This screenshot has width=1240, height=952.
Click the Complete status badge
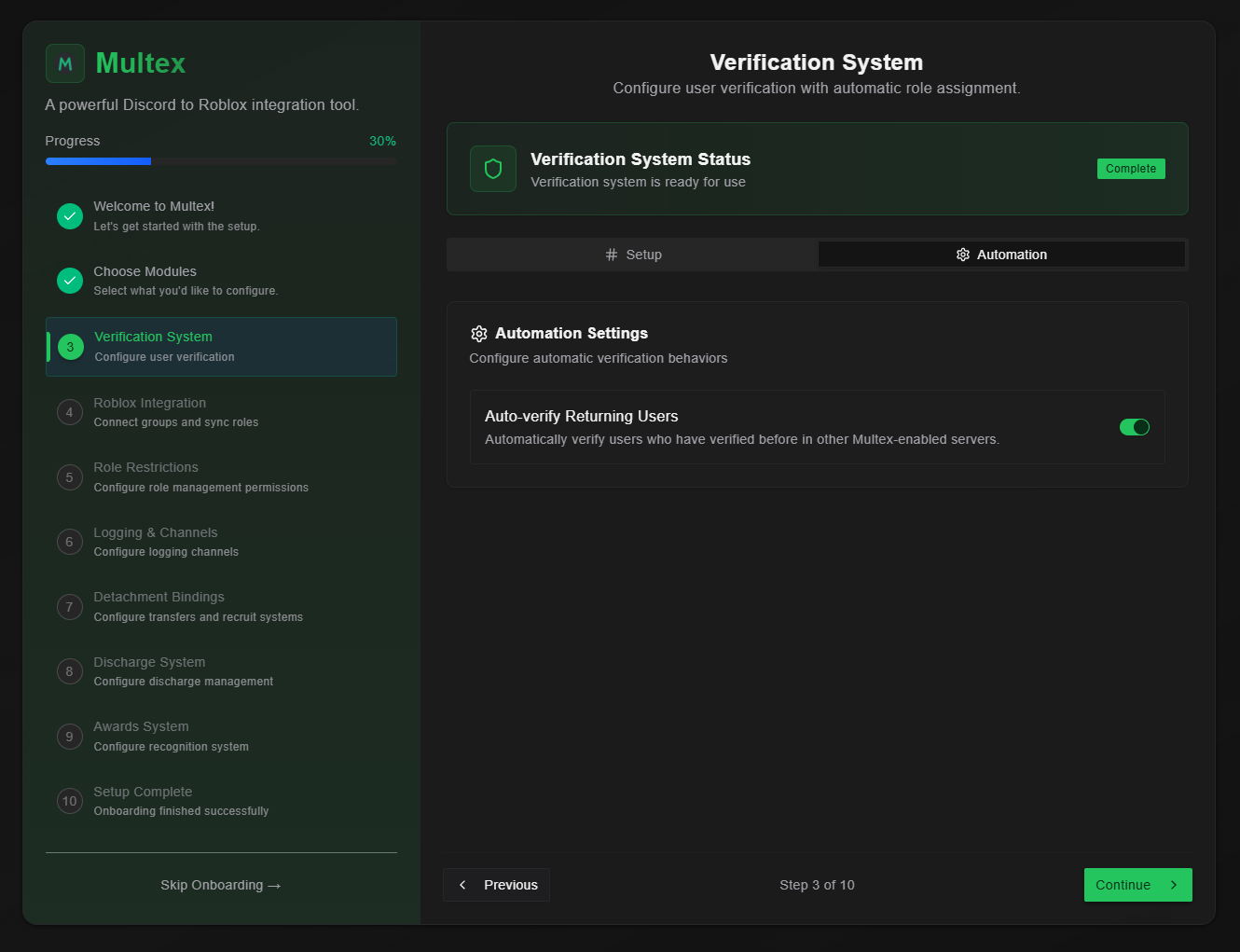click(1131, 169)
